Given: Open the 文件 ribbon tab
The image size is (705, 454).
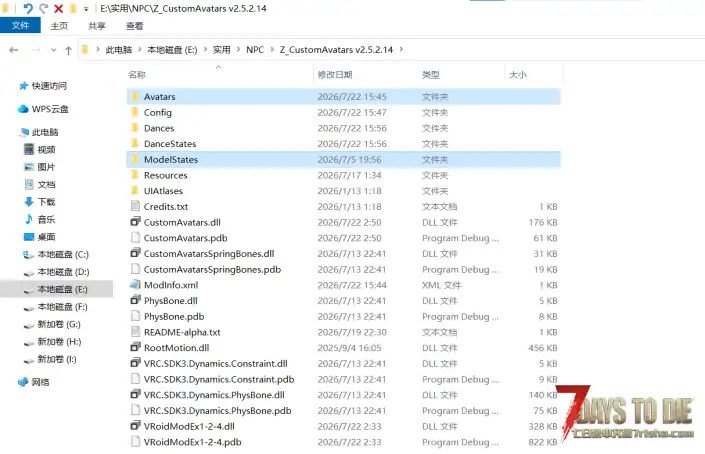Looking at the screenshot, I should [x=20, y=26].
